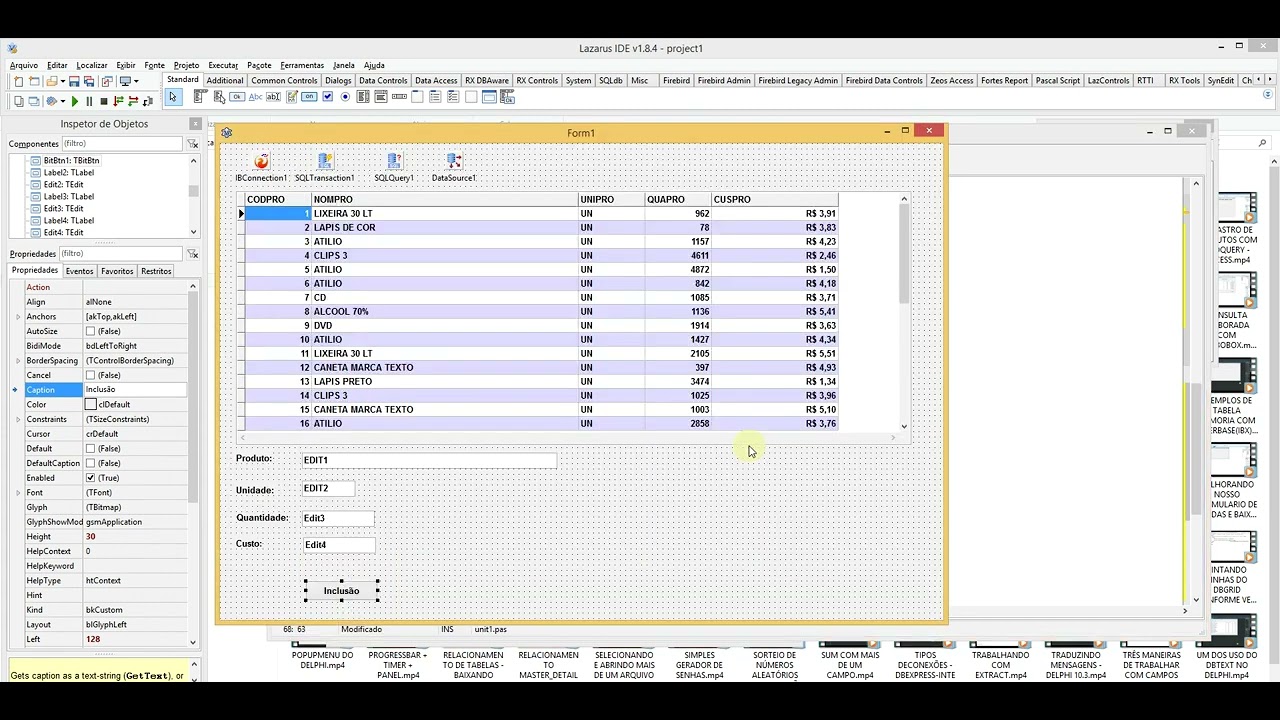Select the TToggleBox (on) palette component
This screenshot has height=720, width=1280.
click(x=309, y=97)
